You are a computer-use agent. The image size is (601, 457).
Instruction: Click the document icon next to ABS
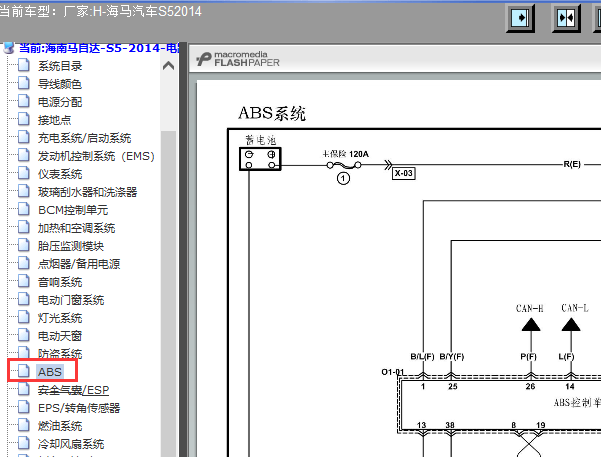pos(24,371)
